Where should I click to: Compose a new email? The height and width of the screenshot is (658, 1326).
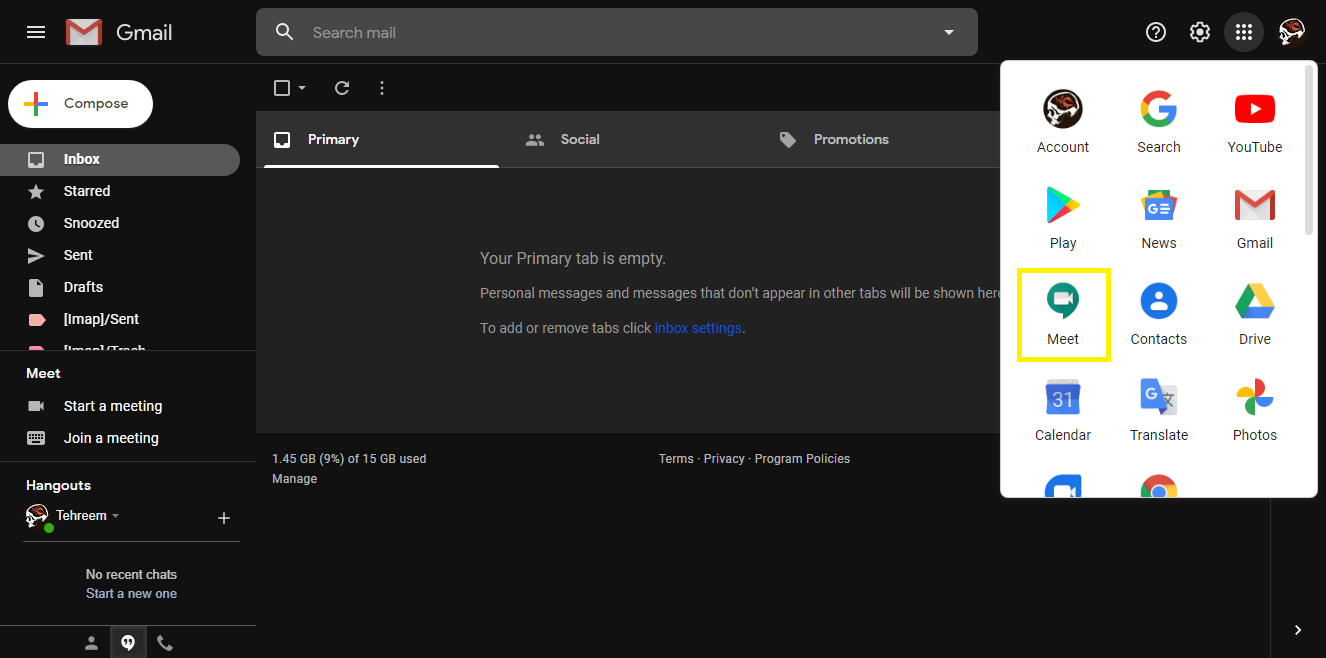click(x=80, y=104)
